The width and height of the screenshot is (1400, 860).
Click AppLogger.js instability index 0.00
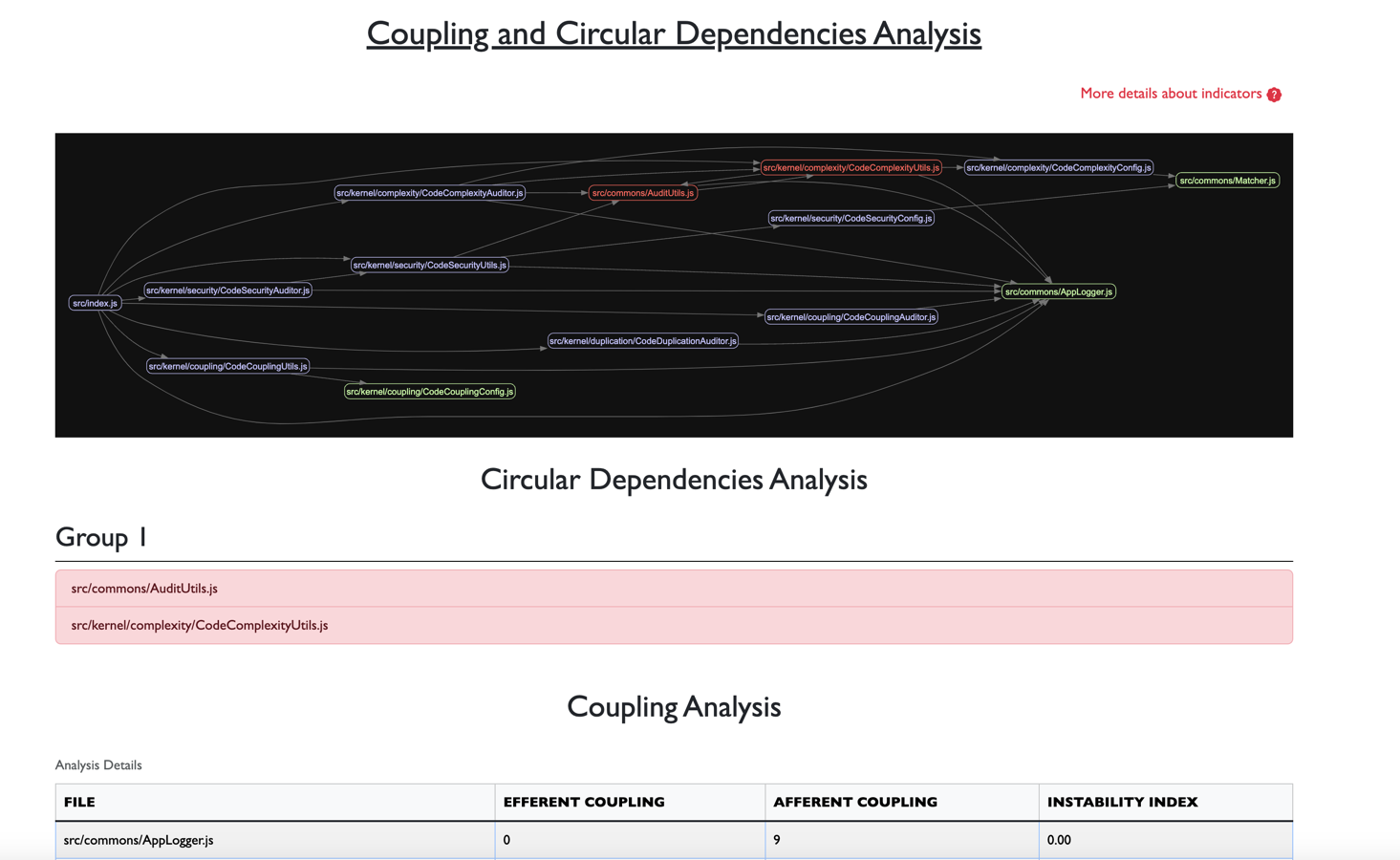1165,840
